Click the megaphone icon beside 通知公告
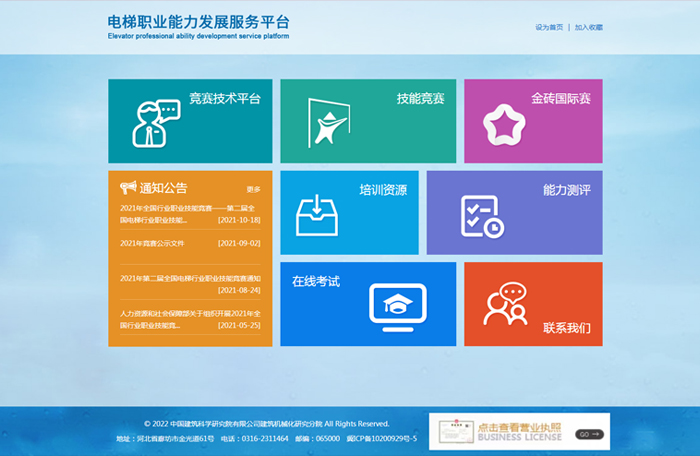Screen dimensions: 700x456 128,187
